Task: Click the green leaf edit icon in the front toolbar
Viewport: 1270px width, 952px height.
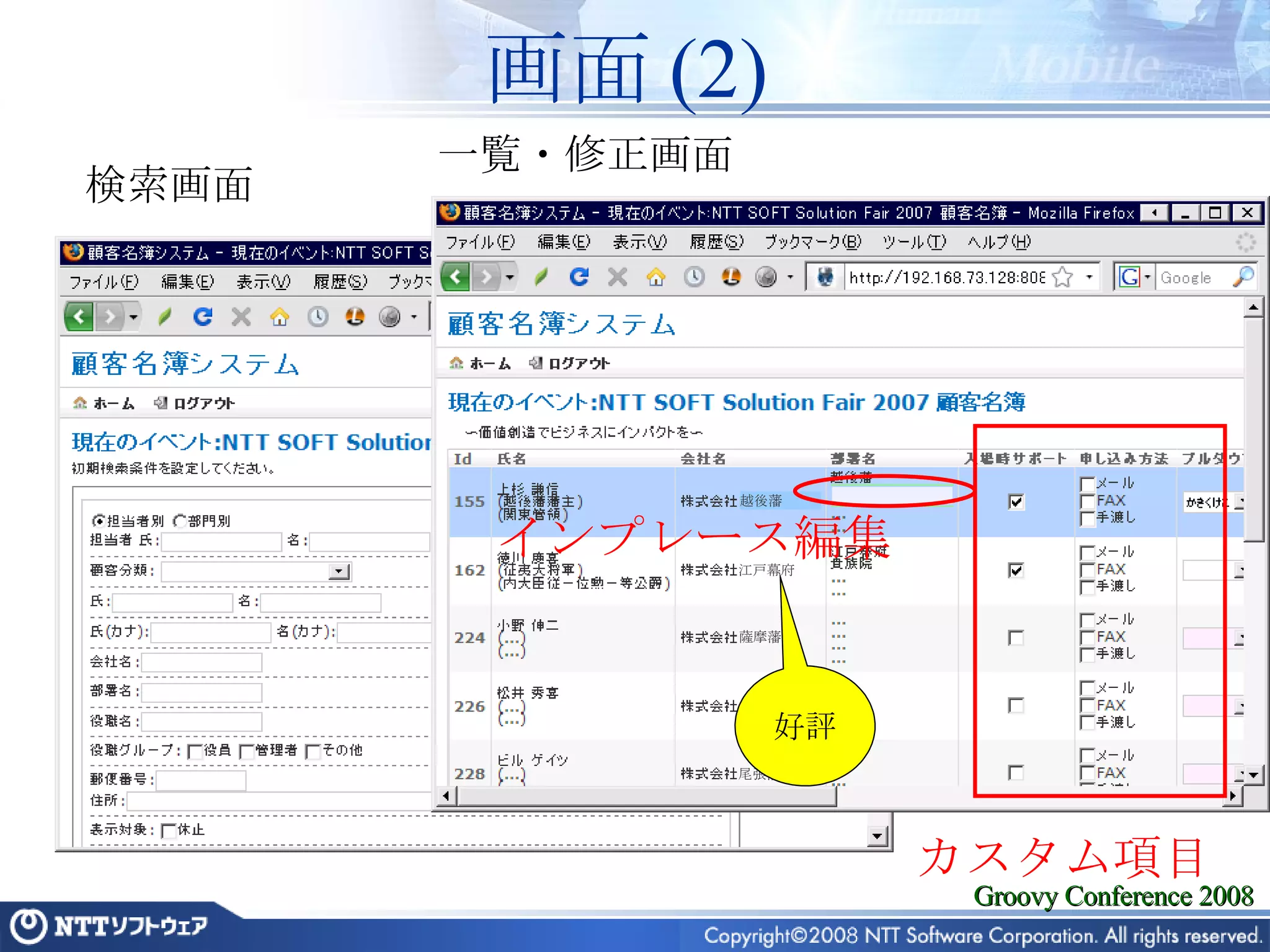Action: point(541,277)
